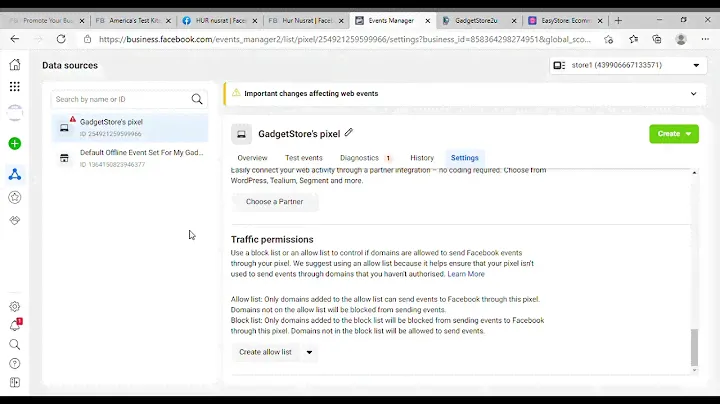Edit pixel name with pencil icon
This screenshot has height=404, width=720.
pos(349,133)
